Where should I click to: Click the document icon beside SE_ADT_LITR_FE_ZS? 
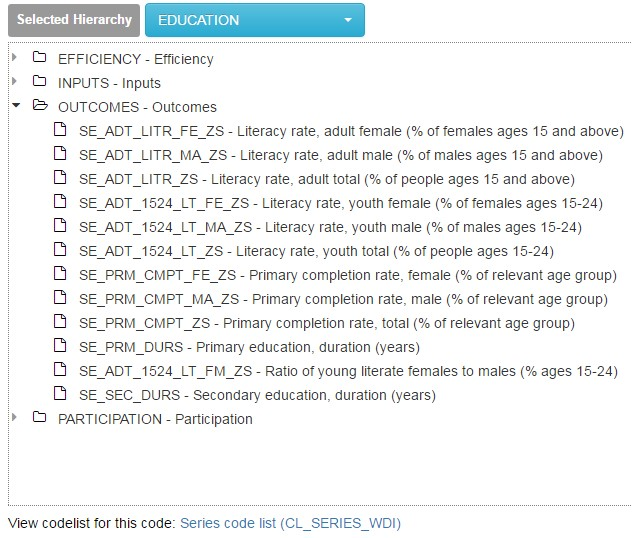61,130
